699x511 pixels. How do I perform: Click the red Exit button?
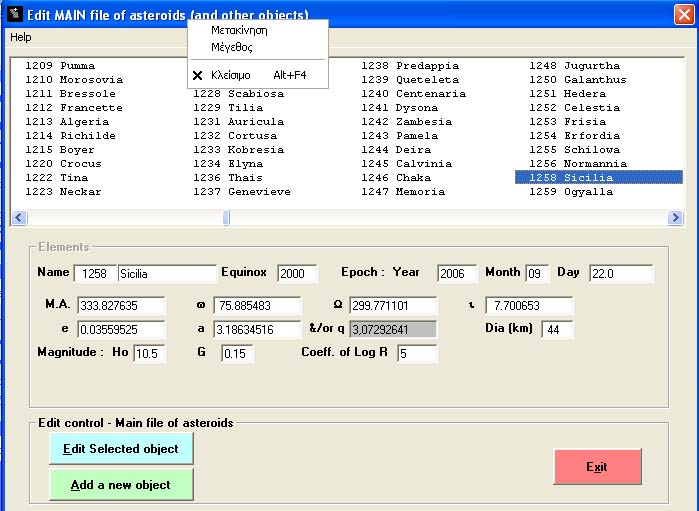tap(597, 466)
